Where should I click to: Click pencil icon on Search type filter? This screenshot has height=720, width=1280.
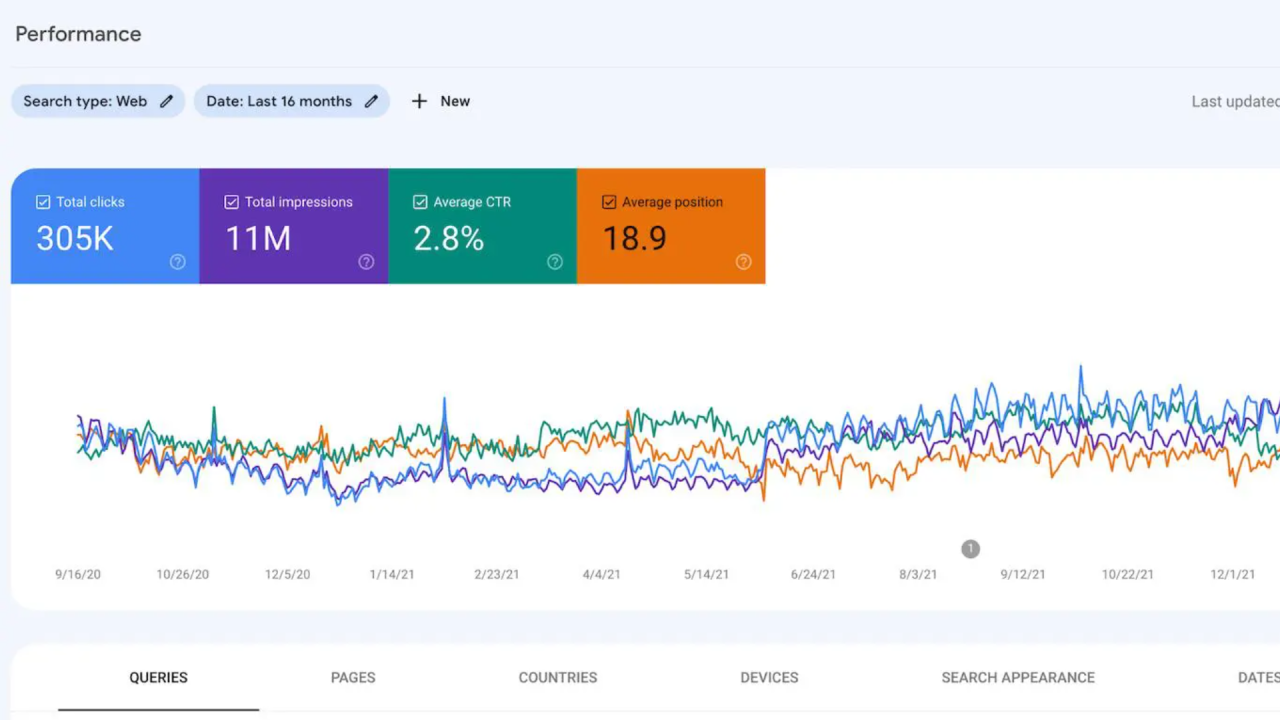(167, 101)
